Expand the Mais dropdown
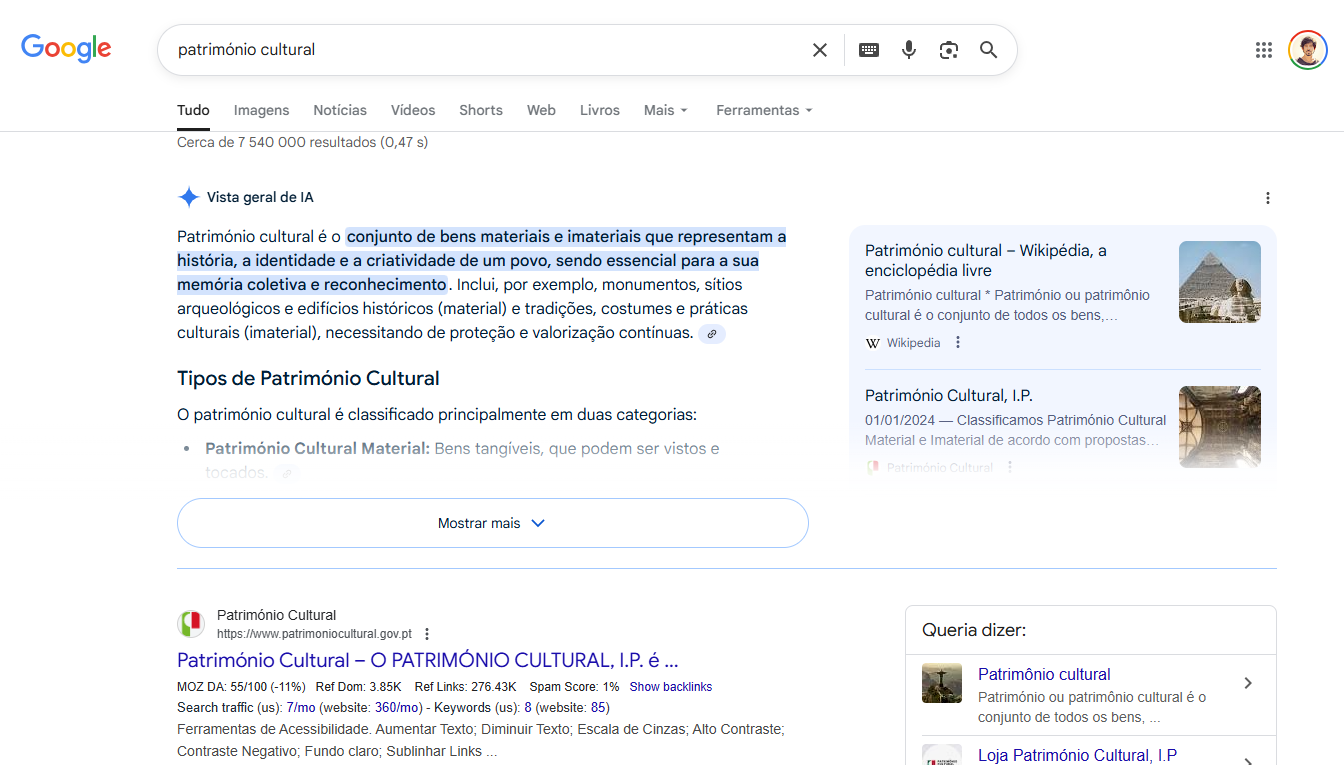The width and height of the screenshot is (1344, 765). click(666, 110)
